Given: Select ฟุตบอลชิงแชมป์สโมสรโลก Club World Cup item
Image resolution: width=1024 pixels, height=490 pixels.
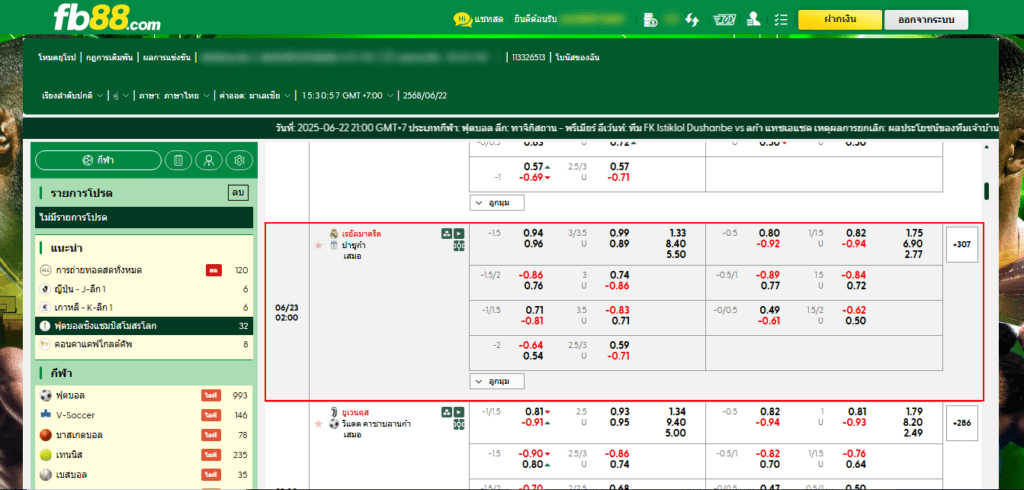Looking at the screenshot, I should pos(144,326).
